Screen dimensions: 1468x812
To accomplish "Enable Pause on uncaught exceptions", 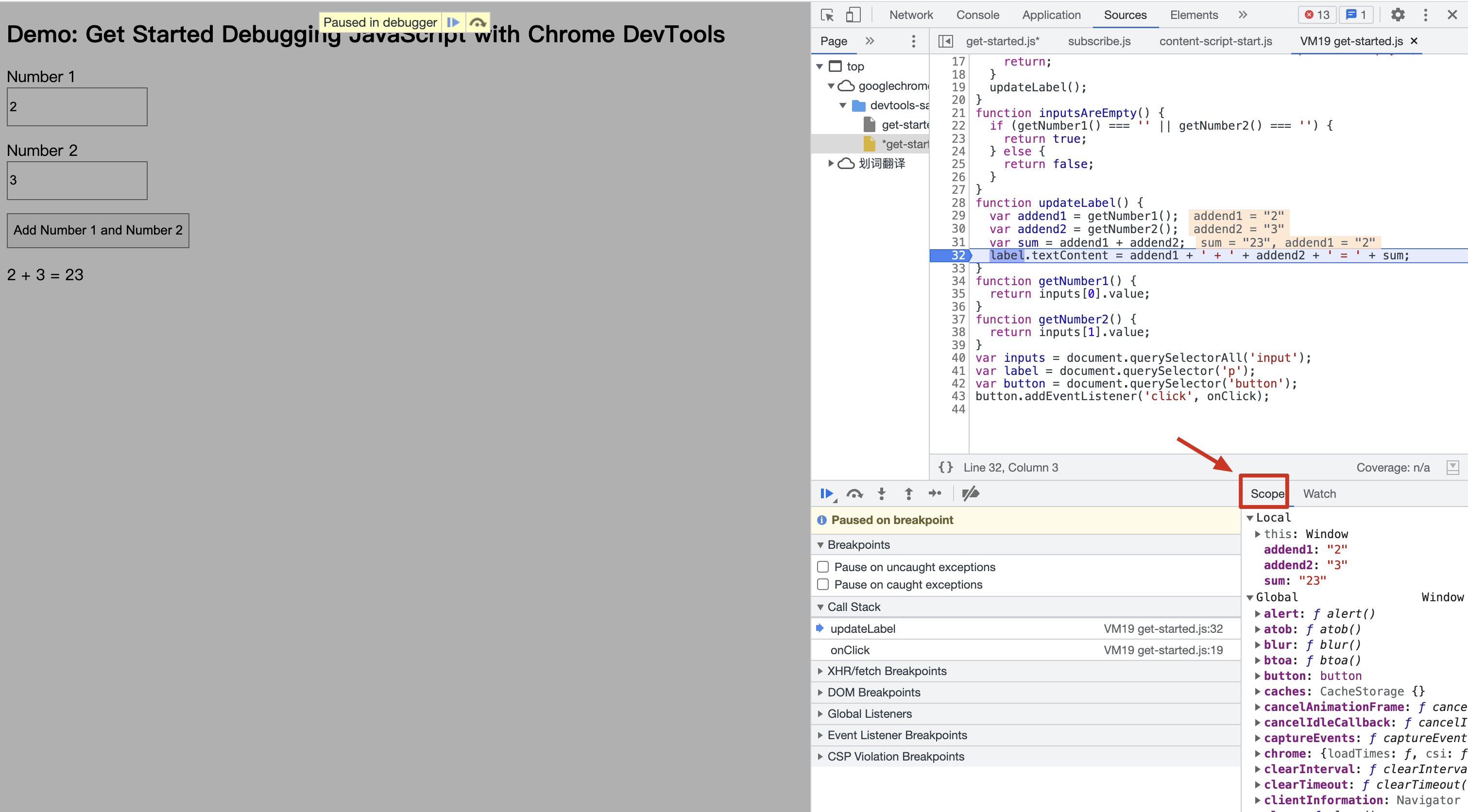I will [x=823, y=567].
